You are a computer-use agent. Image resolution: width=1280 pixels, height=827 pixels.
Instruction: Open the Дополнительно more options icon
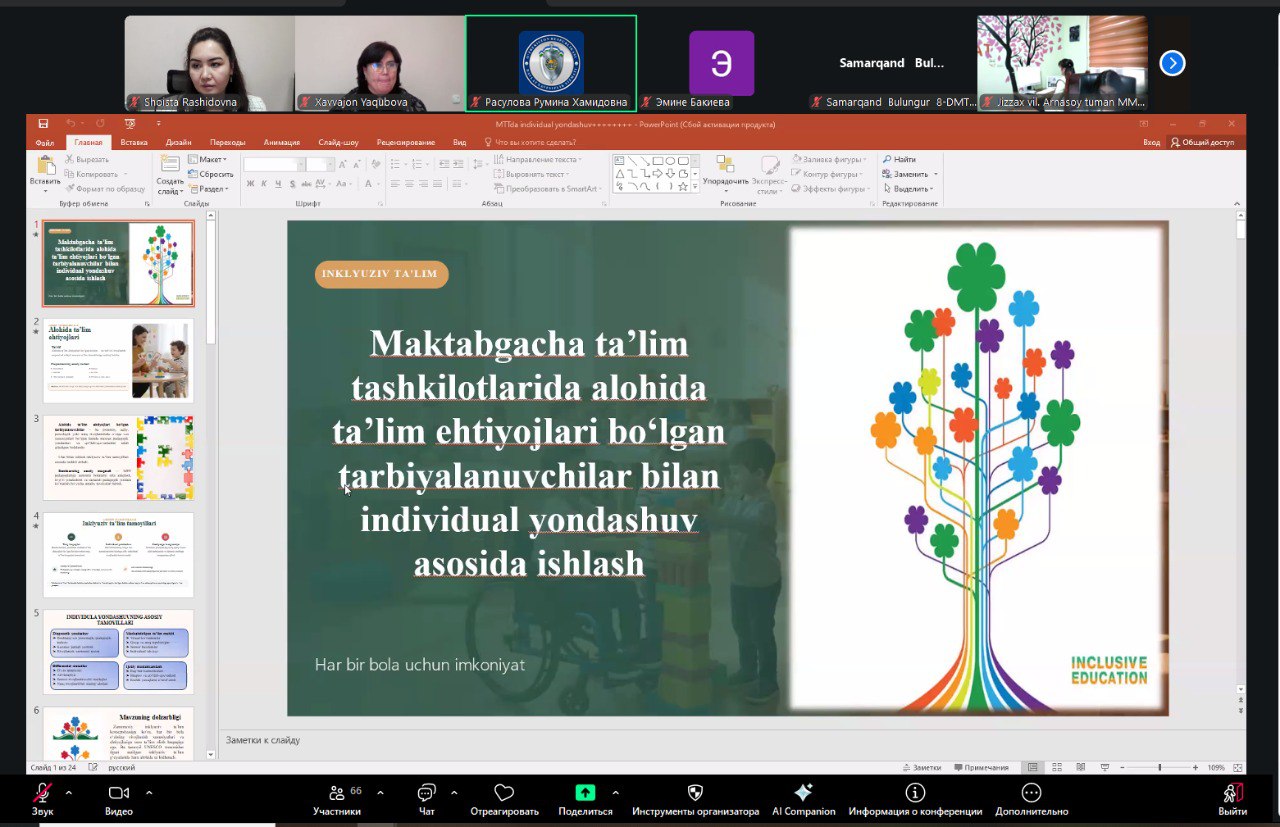[1031, 793]
